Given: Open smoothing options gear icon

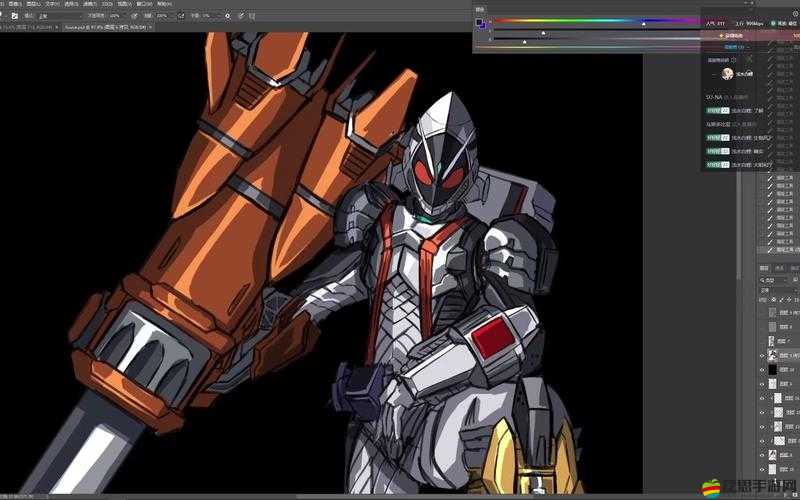Looking at the screenshot, I should [x=228, y=16].
